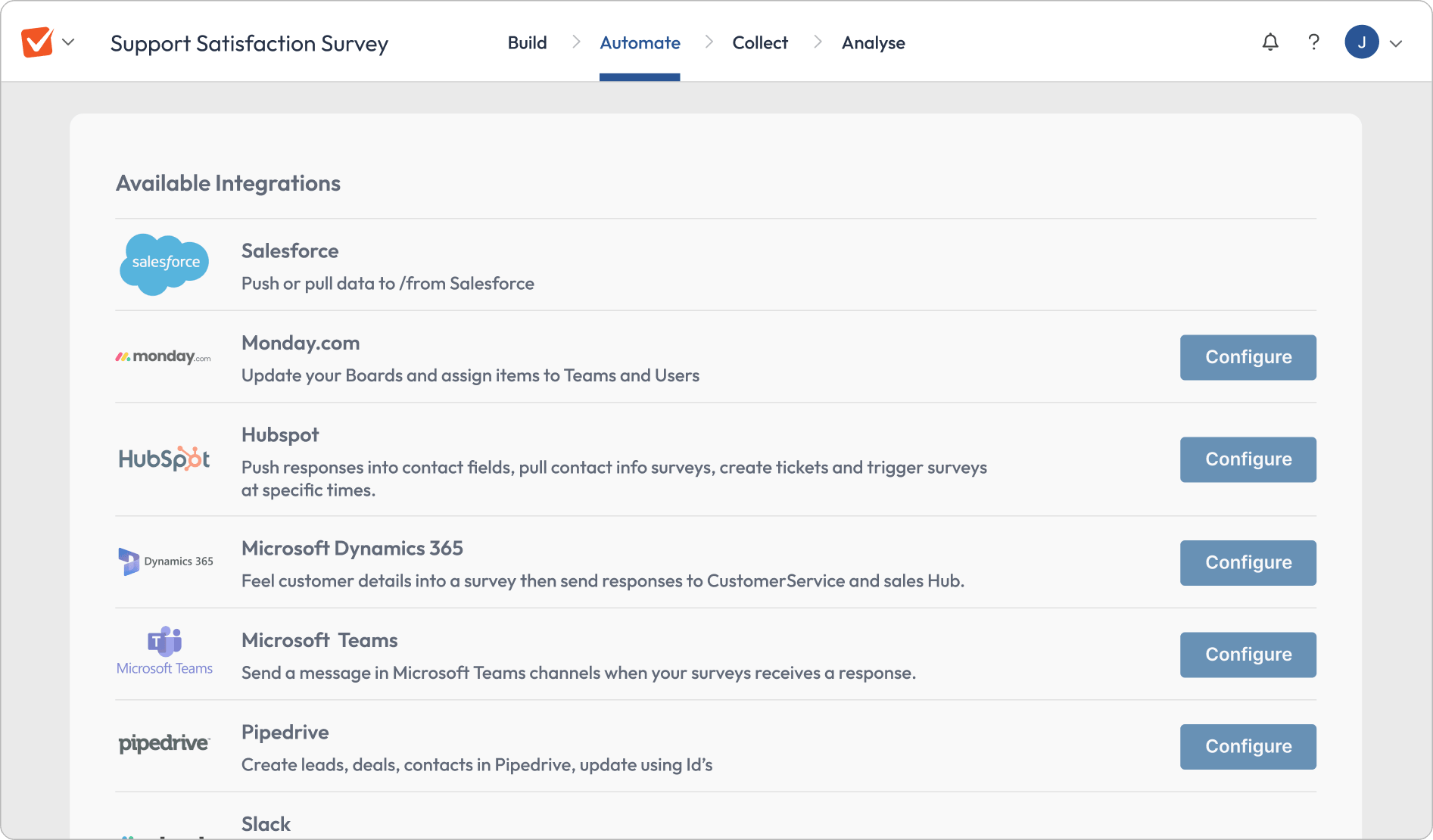Click the SurveySparrow logo icon
The width and height of the screenshot is (1433, 840).
(x=37, y=42)
